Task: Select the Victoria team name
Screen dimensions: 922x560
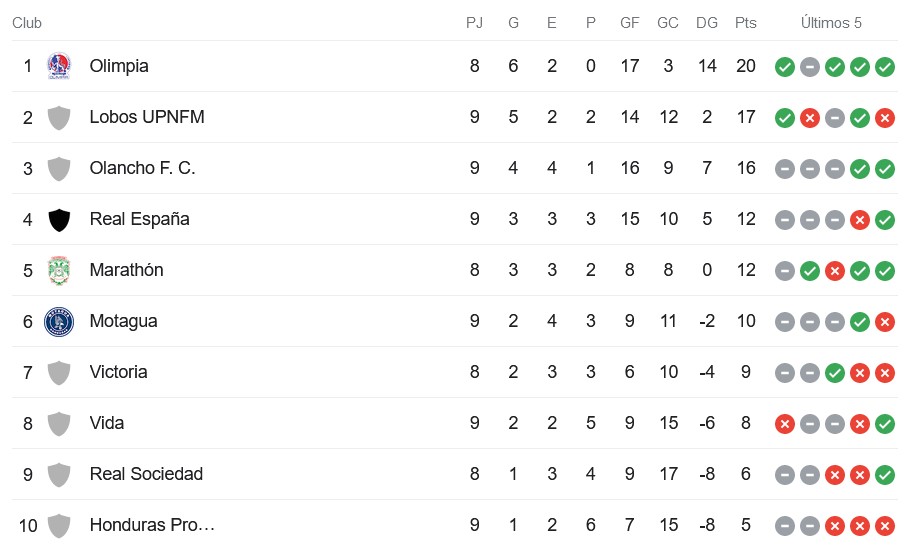Action: pyautogui.click(x=118, y=372)
